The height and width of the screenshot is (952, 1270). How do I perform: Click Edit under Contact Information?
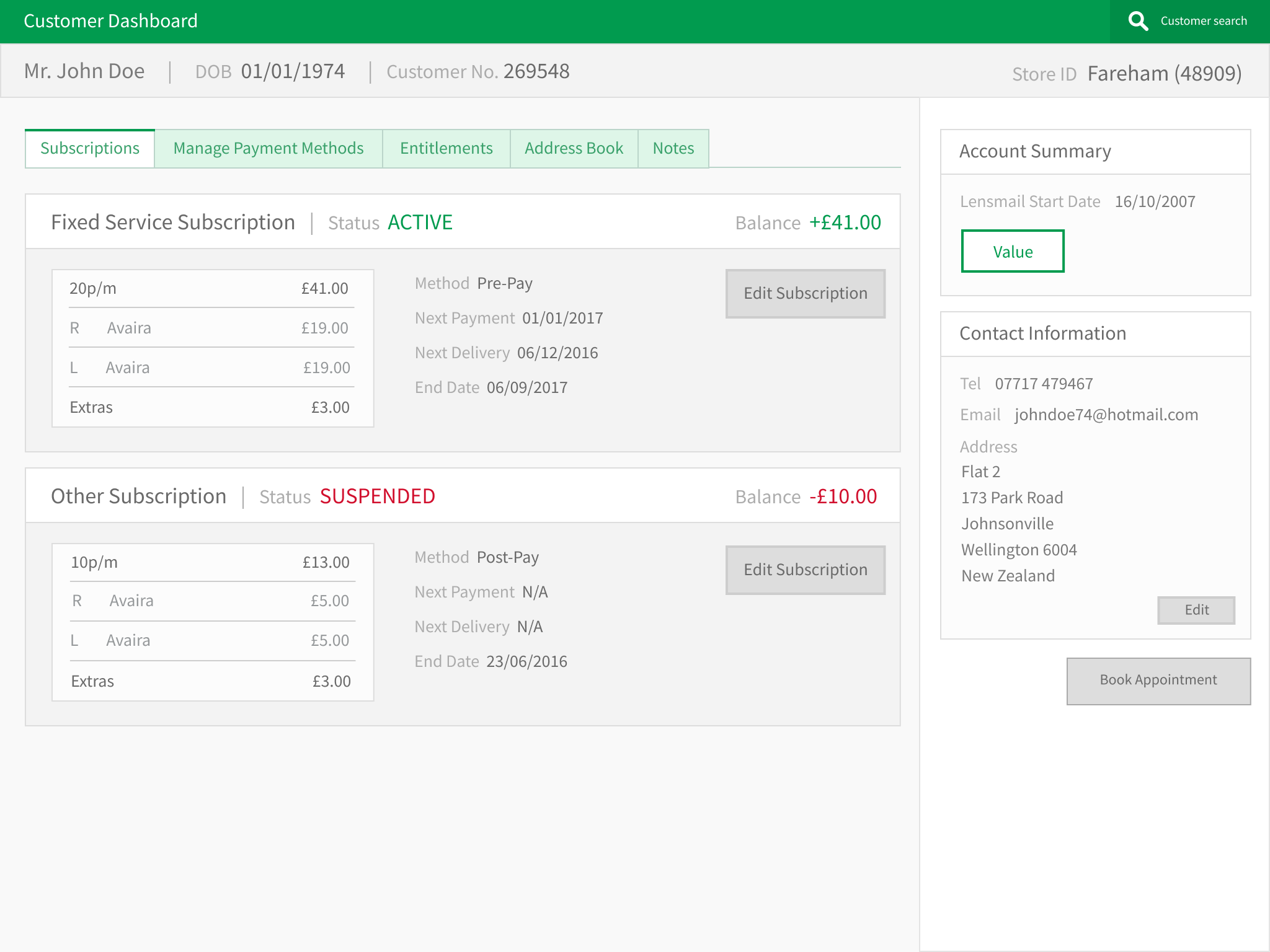pyautogui.click(x=1196, y=610)
